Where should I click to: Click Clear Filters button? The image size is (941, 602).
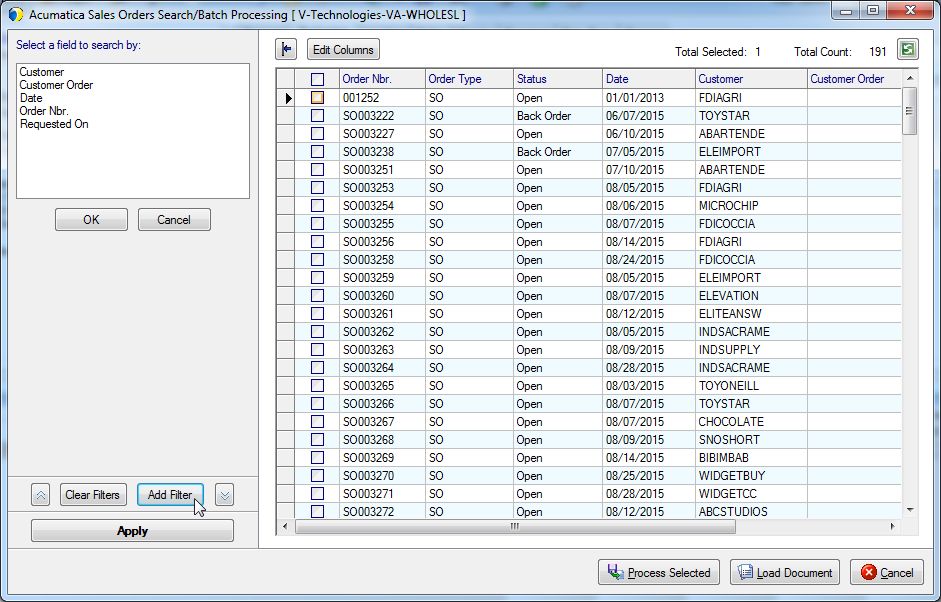[x=93, y=495]
